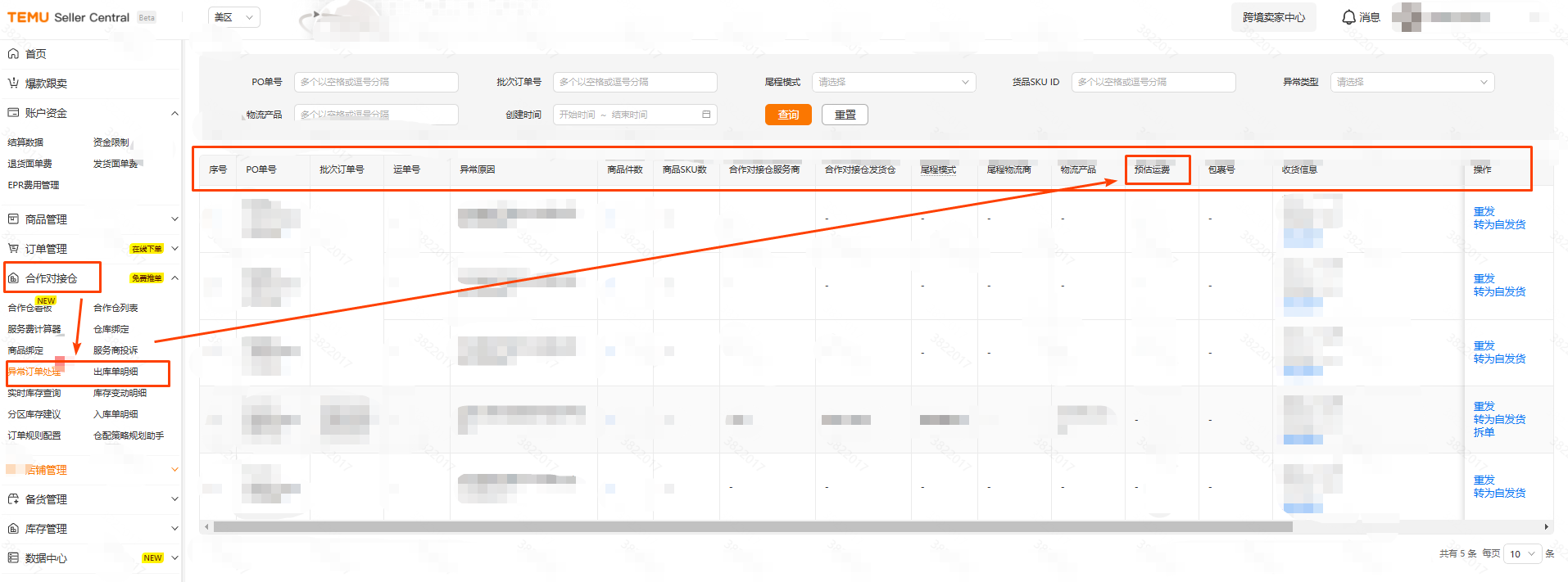Open 实时库存查询 in sidebar
Screen dimensions: 1568x582
[34, 393]
